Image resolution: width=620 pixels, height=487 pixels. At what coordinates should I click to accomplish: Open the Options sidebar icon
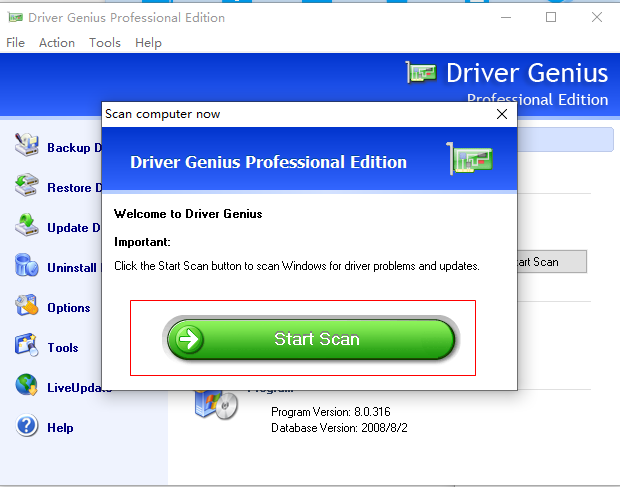coord(26,305)
